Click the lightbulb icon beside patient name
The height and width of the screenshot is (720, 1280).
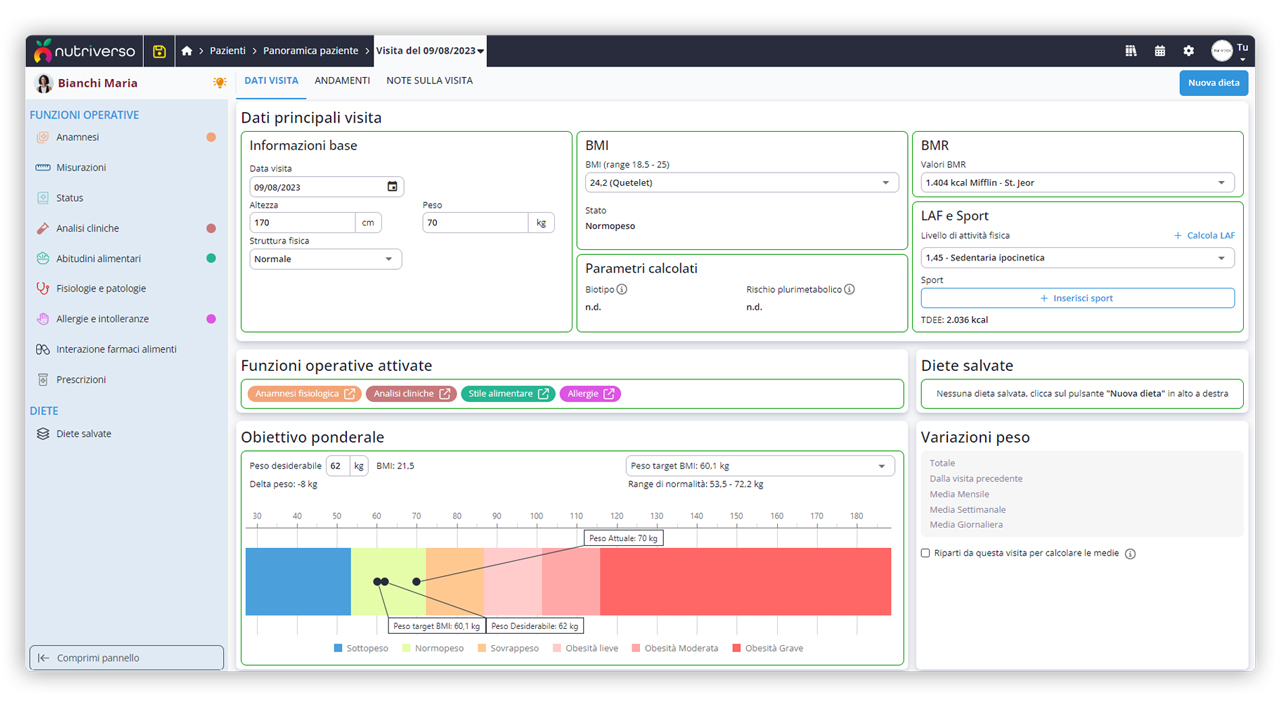(x=220, y=83)
